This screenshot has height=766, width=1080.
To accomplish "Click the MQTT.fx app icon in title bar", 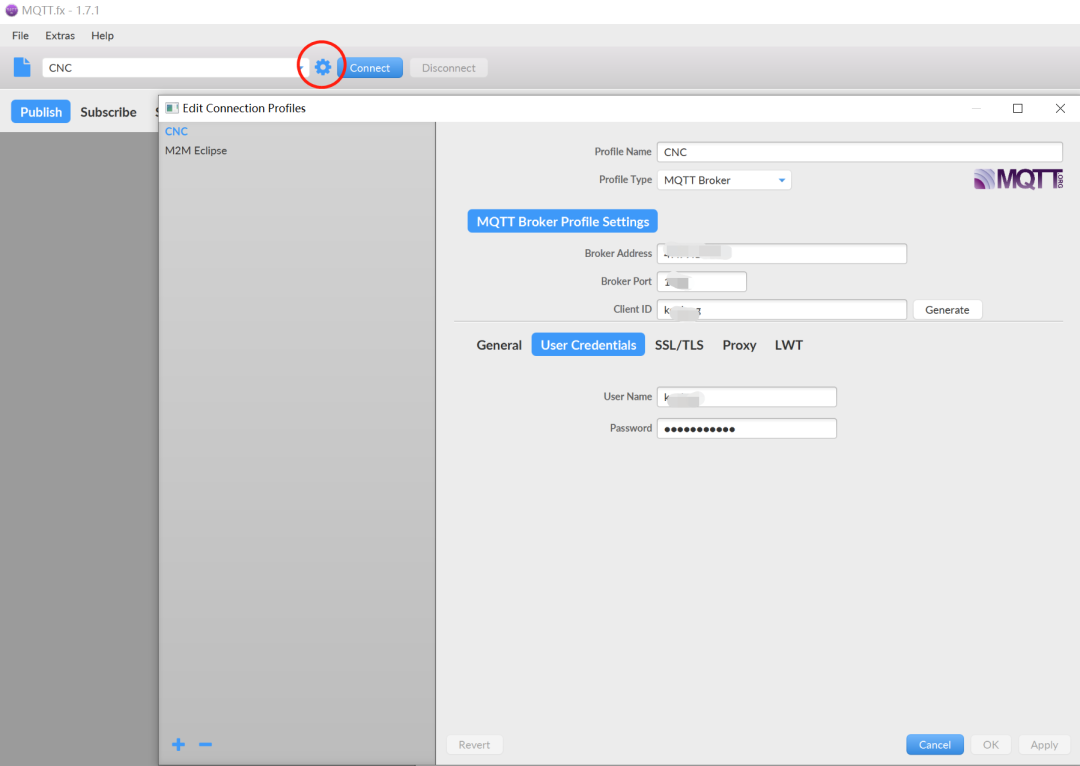I will click(x=11, y=10).
